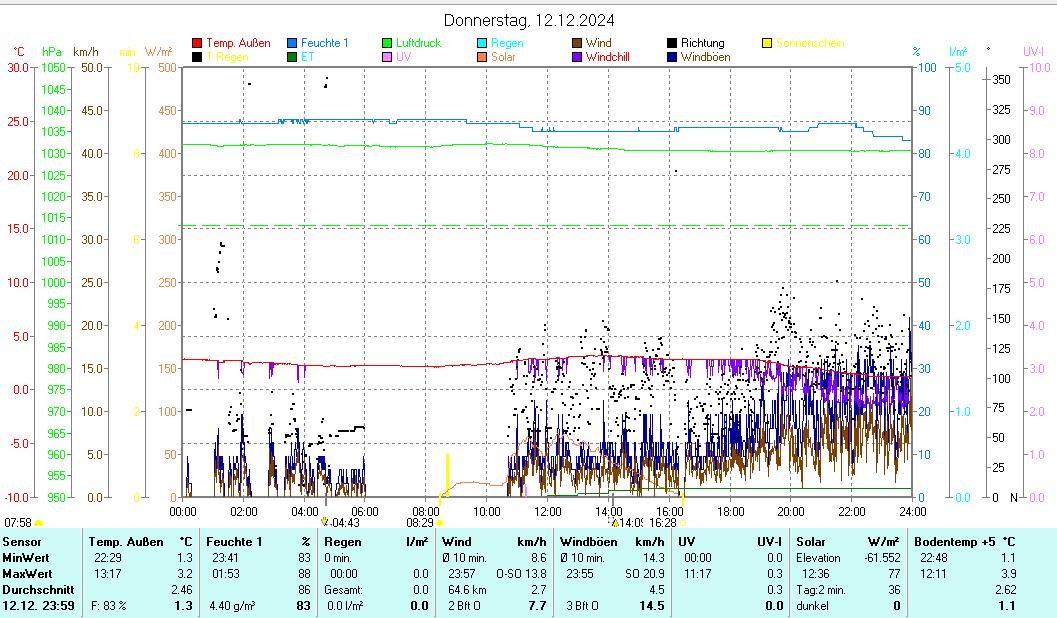Click the sunrise marker next to 07:58
The width and height of the screenshot is (1057, 618).
[x=38, y=523]
